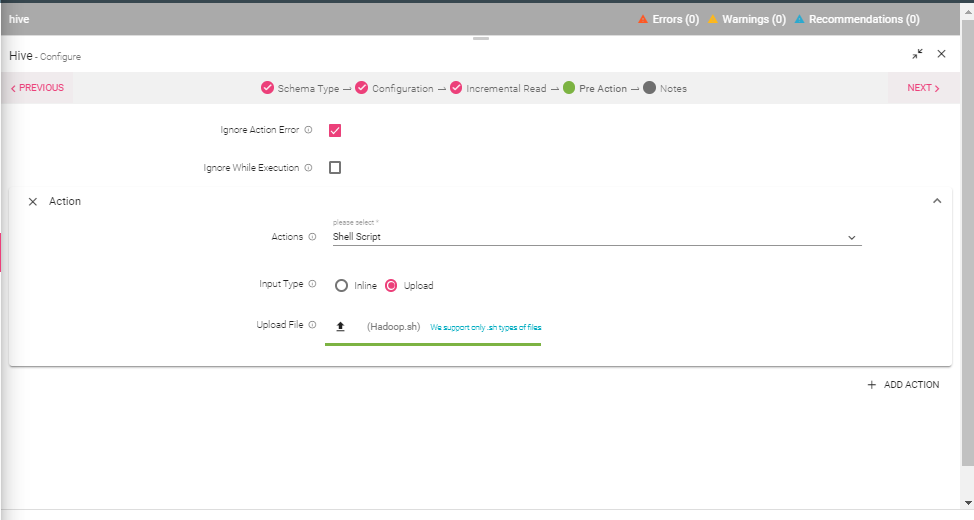The height and width of the screenshot is (520, 974).
Task: Go to the Pre Action step
Action: point(595,88)
